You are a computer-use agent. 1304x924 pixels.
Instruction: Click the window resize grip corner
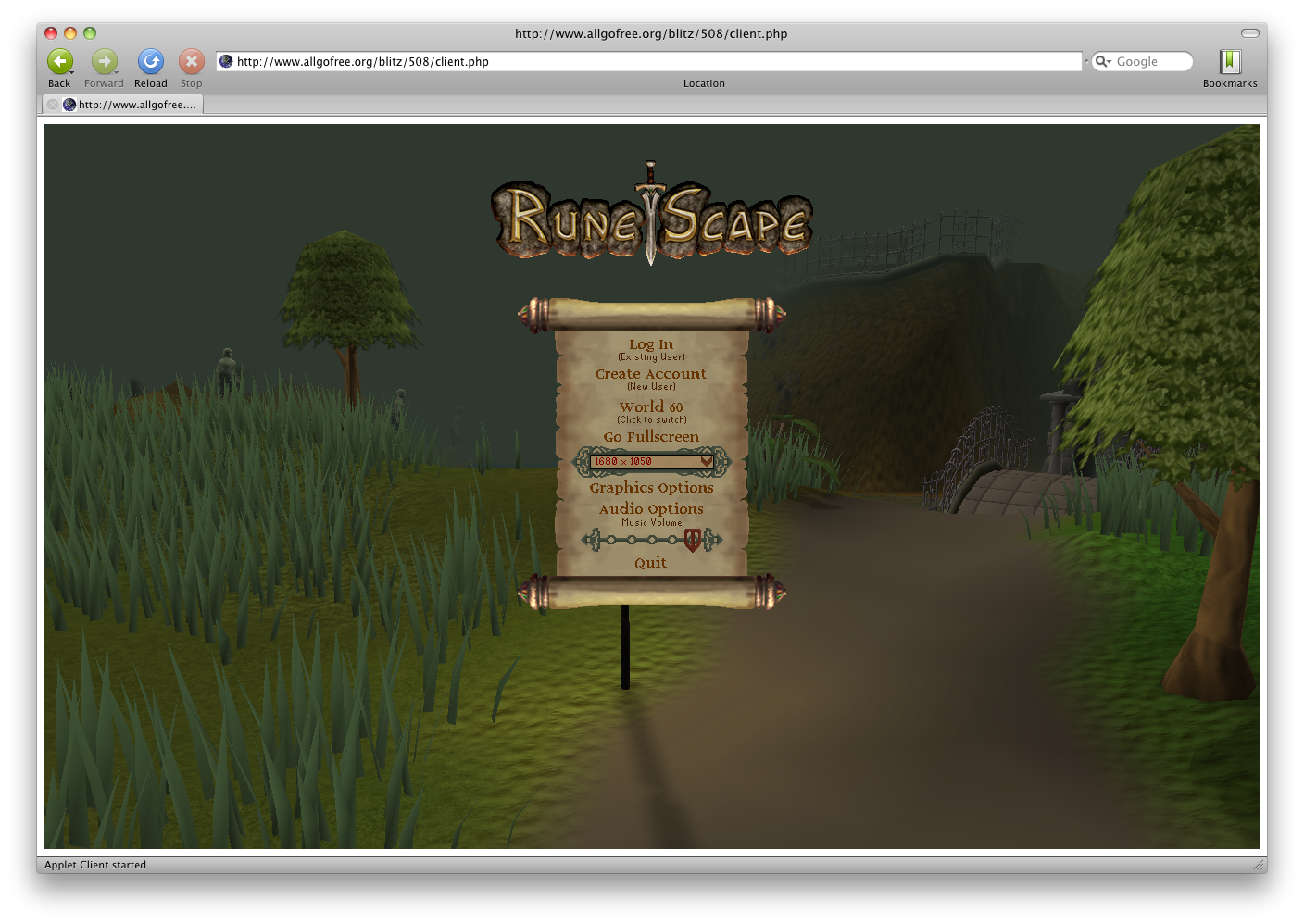tap(1259, 865)
